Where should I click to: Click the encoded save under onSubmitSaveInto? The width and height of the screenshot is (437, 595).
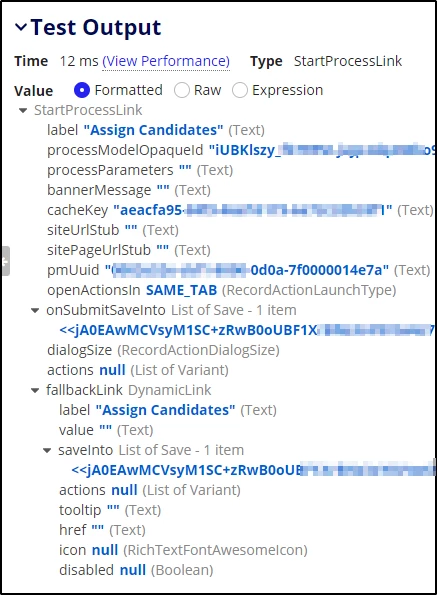tap(247, 331)
